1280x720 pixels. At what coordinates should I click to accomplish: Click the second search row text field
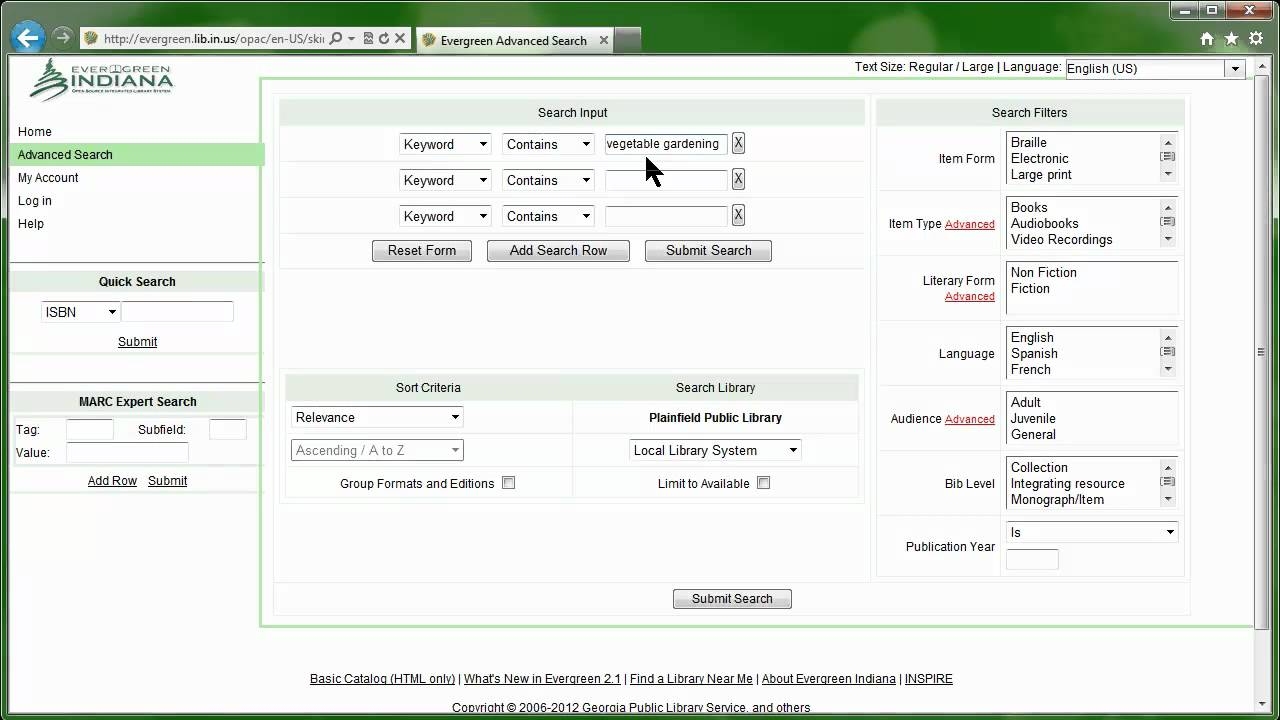click(x=666, y=180)
